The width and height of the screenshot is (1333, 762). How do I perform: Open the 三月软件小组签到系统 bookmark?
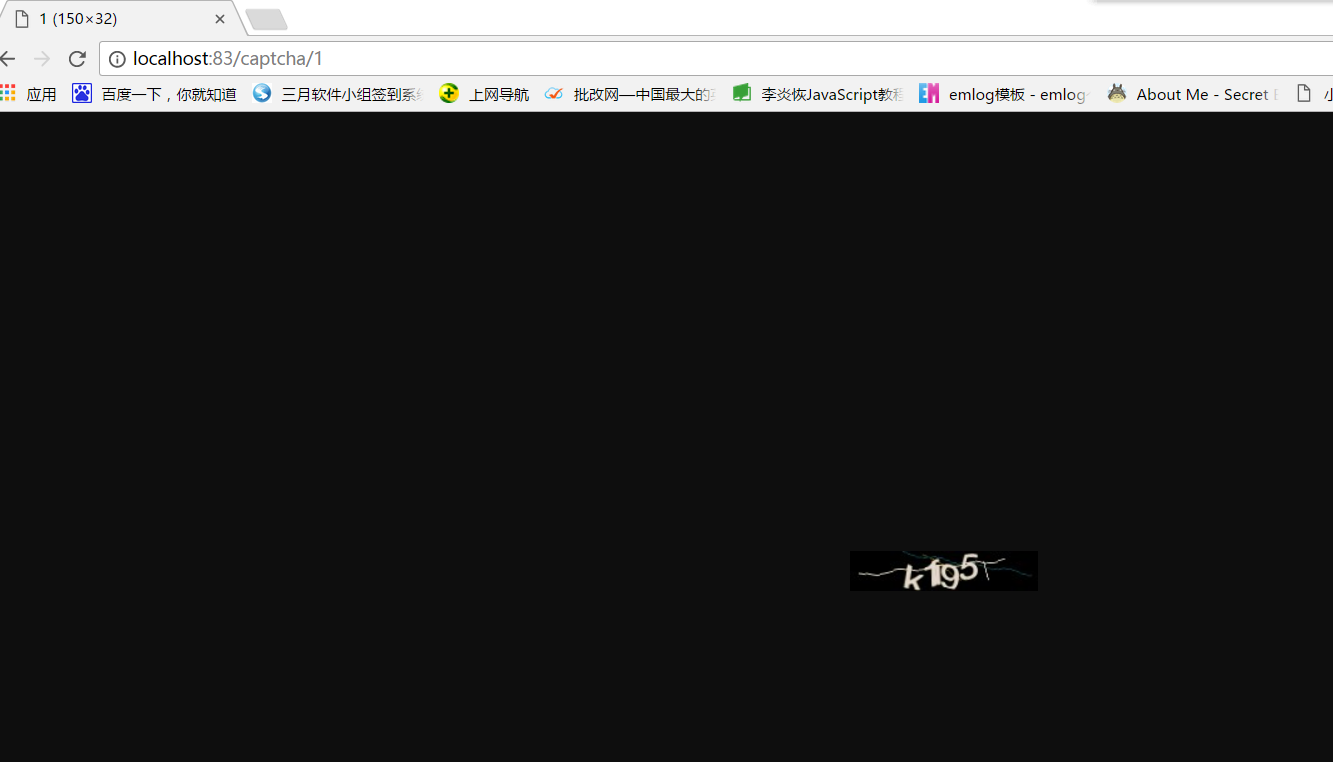pos(351,95)
